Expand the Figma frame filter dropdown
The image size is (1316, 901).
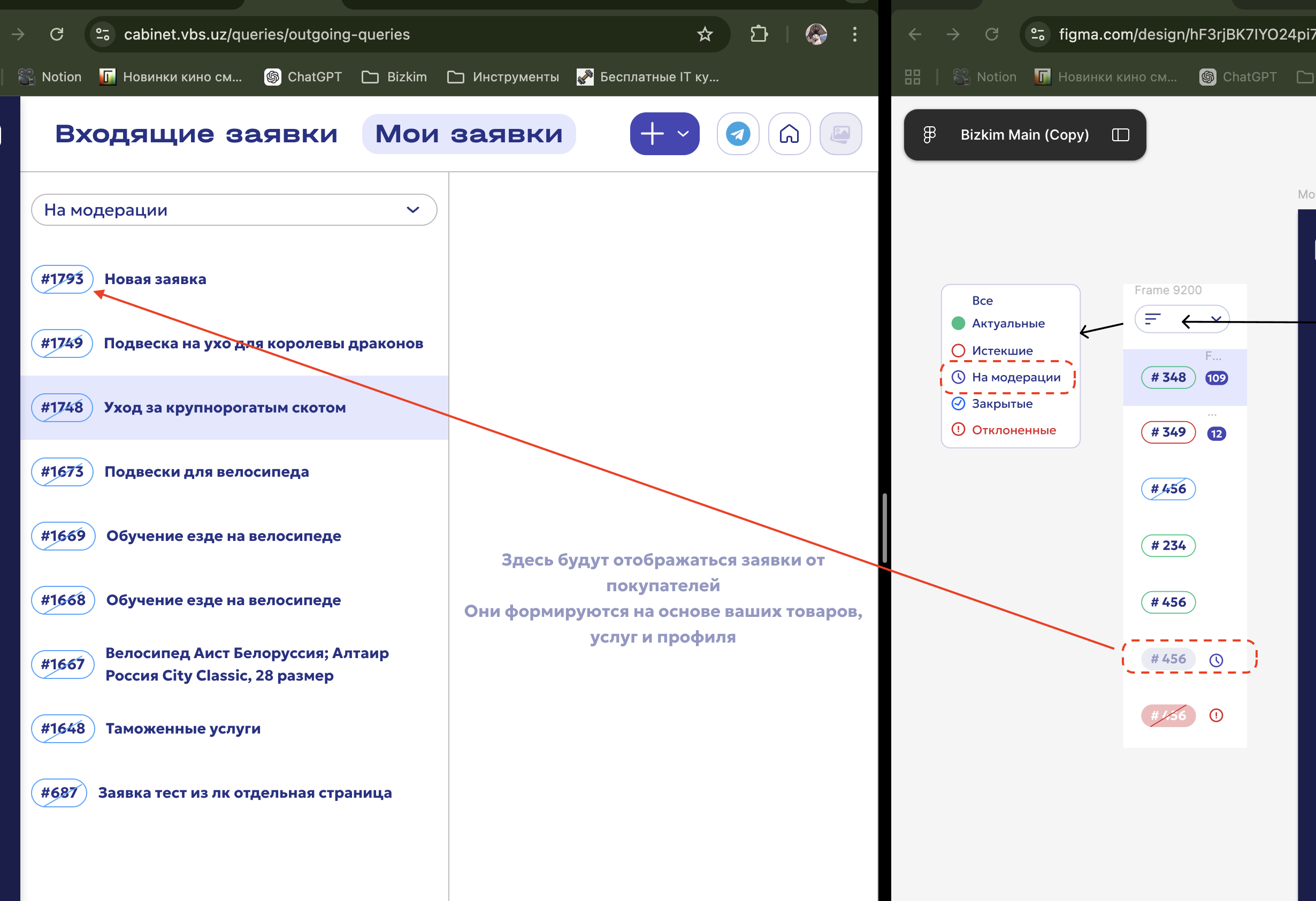point(1215,319)
